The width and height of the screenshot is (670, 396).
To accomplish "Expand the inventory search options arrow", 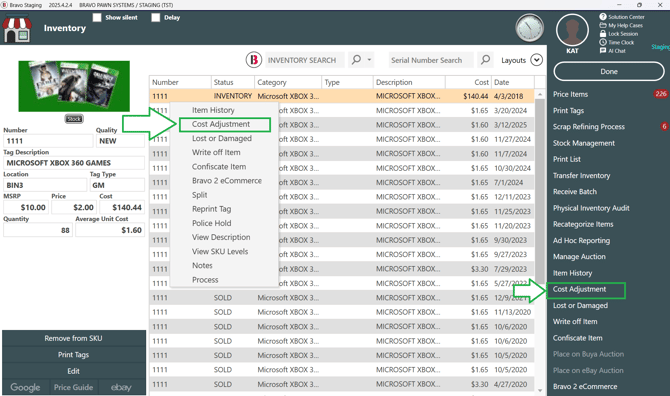I will click(369, 60).
